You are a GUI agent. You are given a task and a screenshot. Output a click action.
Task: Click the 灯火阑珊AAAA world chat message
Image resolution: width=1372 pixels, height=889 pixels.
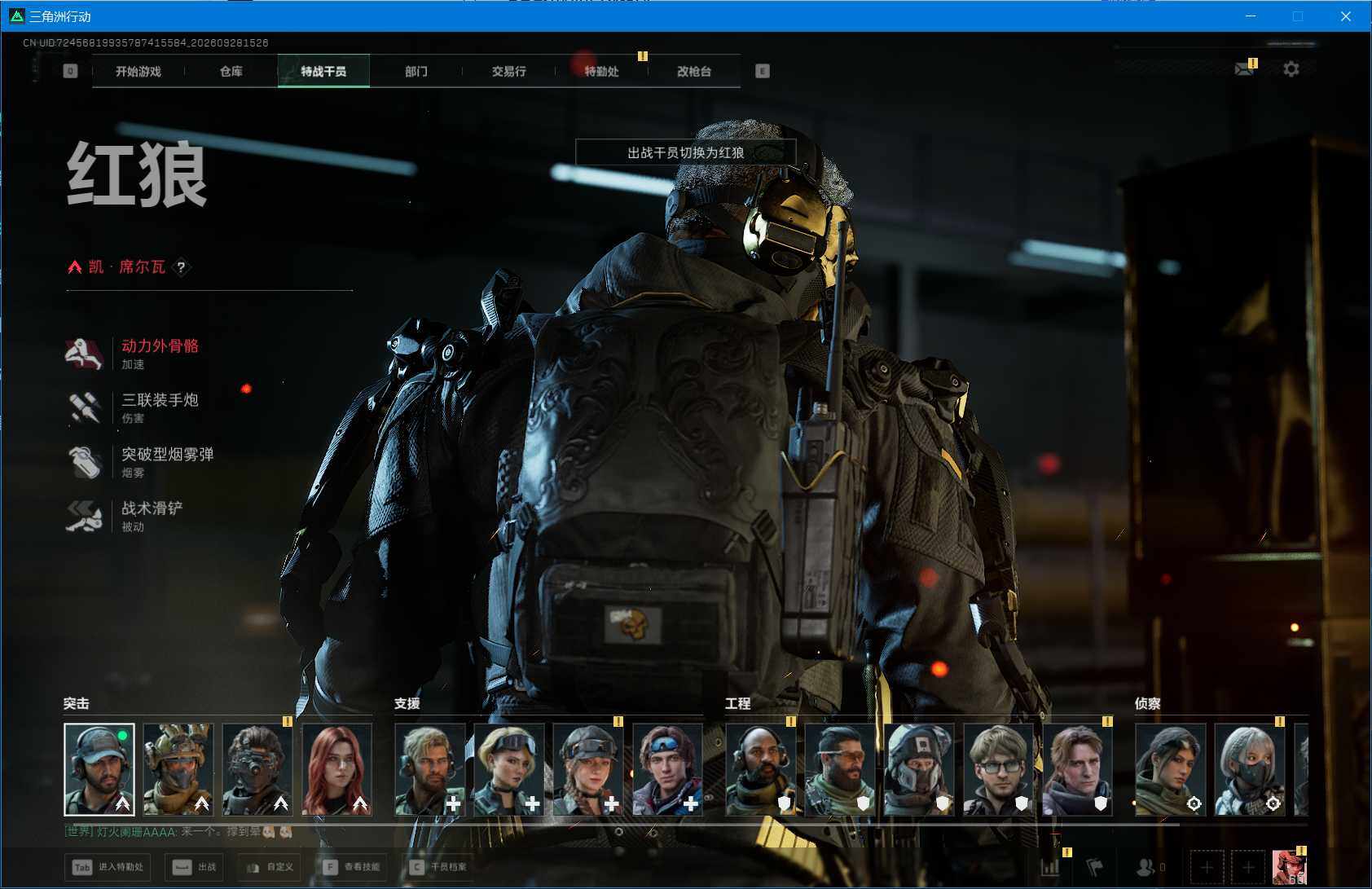(x=178, y=832)
